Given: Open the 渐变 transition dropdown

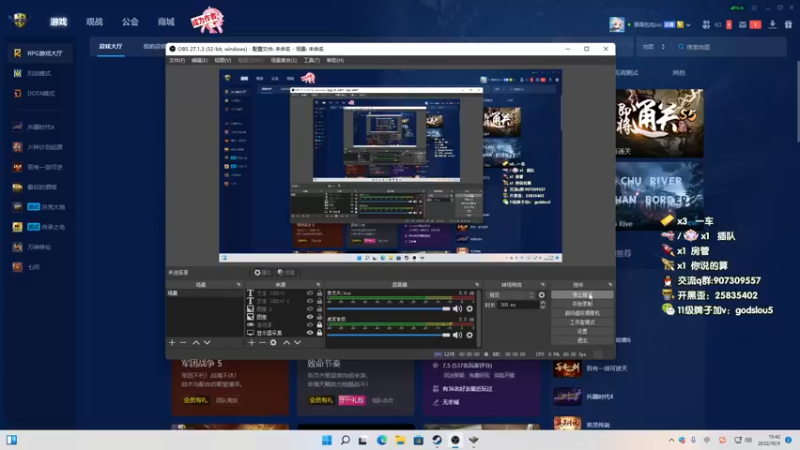Looking at the screenshot, I should pyautogui.click(x=510, y=295).
